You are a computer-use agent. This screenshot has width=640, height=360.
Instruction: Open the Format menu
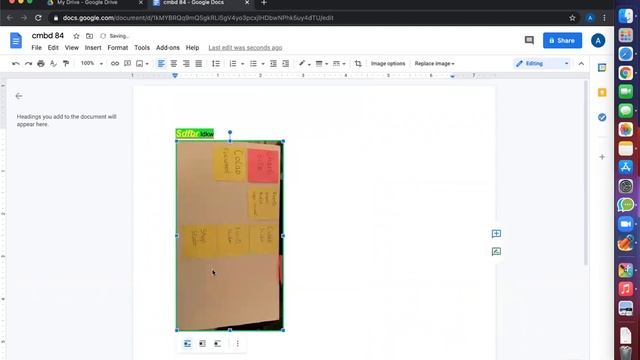click(x=118, y=48)
